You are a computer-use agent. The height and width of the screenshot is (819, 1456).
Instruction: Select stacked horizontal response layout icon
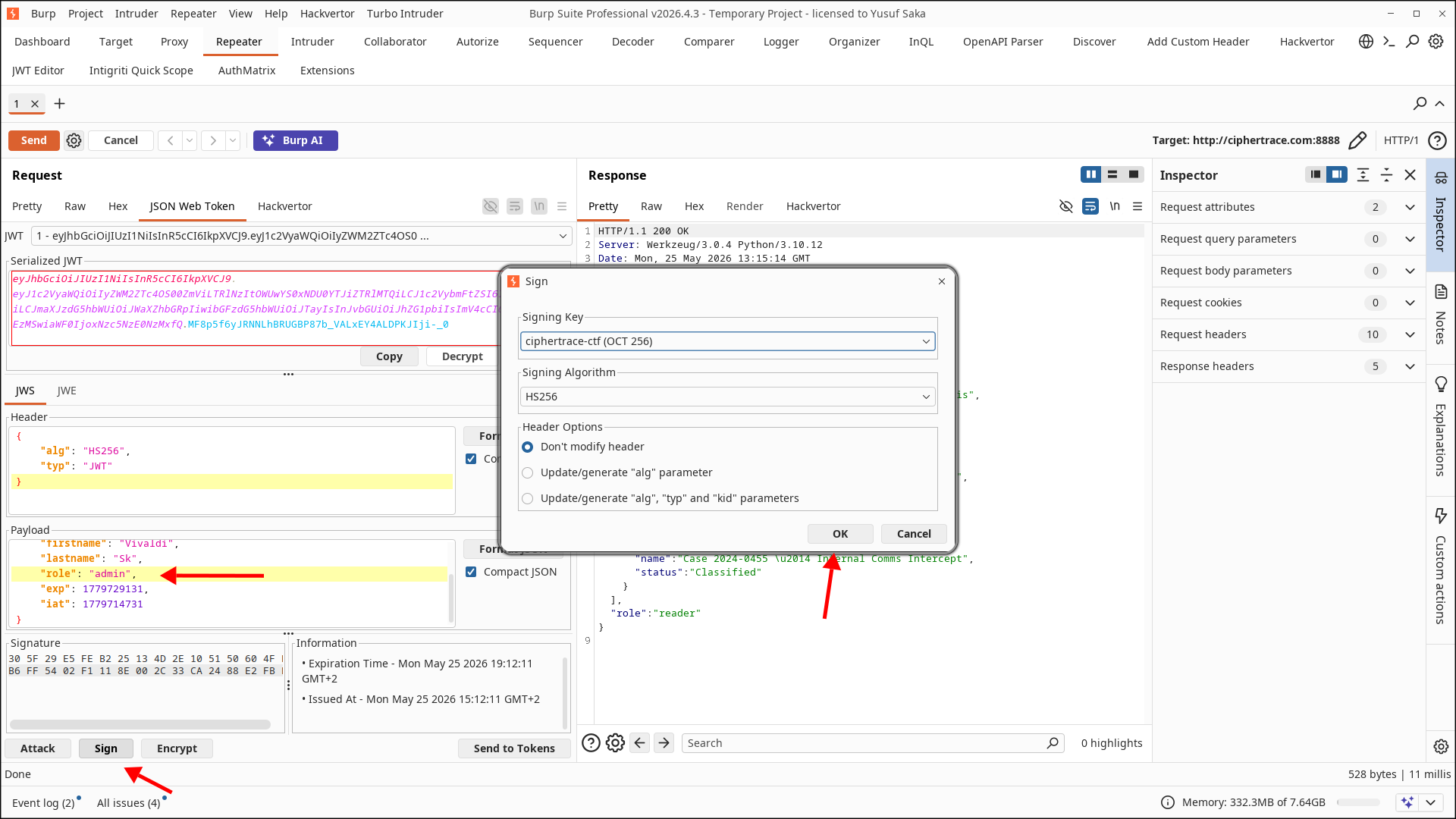(1112, 175)
